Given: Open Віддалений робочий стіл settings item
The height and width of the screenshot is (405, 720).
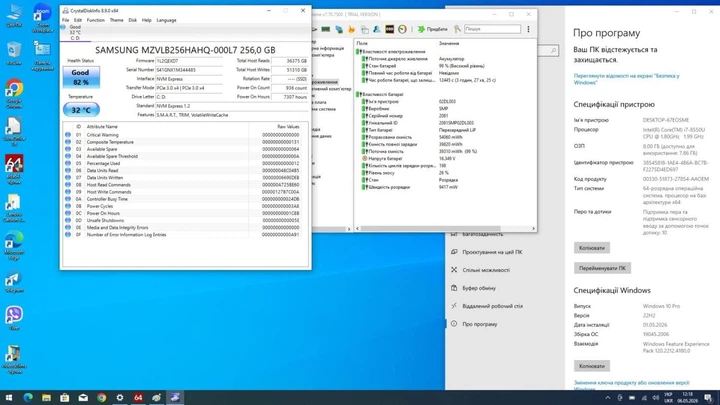Looking at the screenshot, I should click(492, 306).
